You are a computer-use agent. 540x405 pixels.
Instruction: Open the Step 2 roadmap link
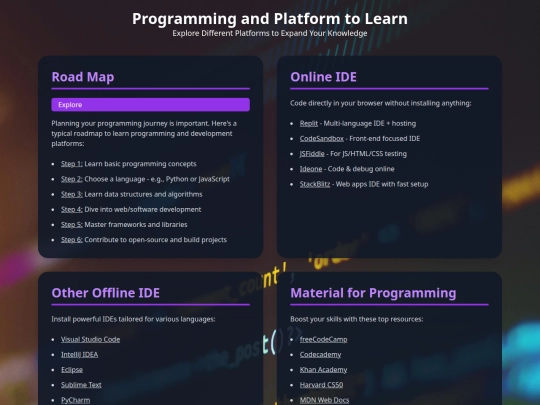pyautogui.click(x=72, y=179)
